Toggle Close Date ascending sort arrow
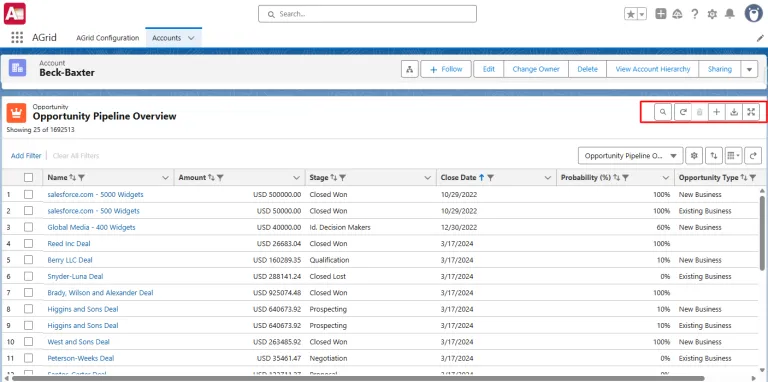This screenshot has width=768, height=382. pyautogui.click(x=481, y=178)
